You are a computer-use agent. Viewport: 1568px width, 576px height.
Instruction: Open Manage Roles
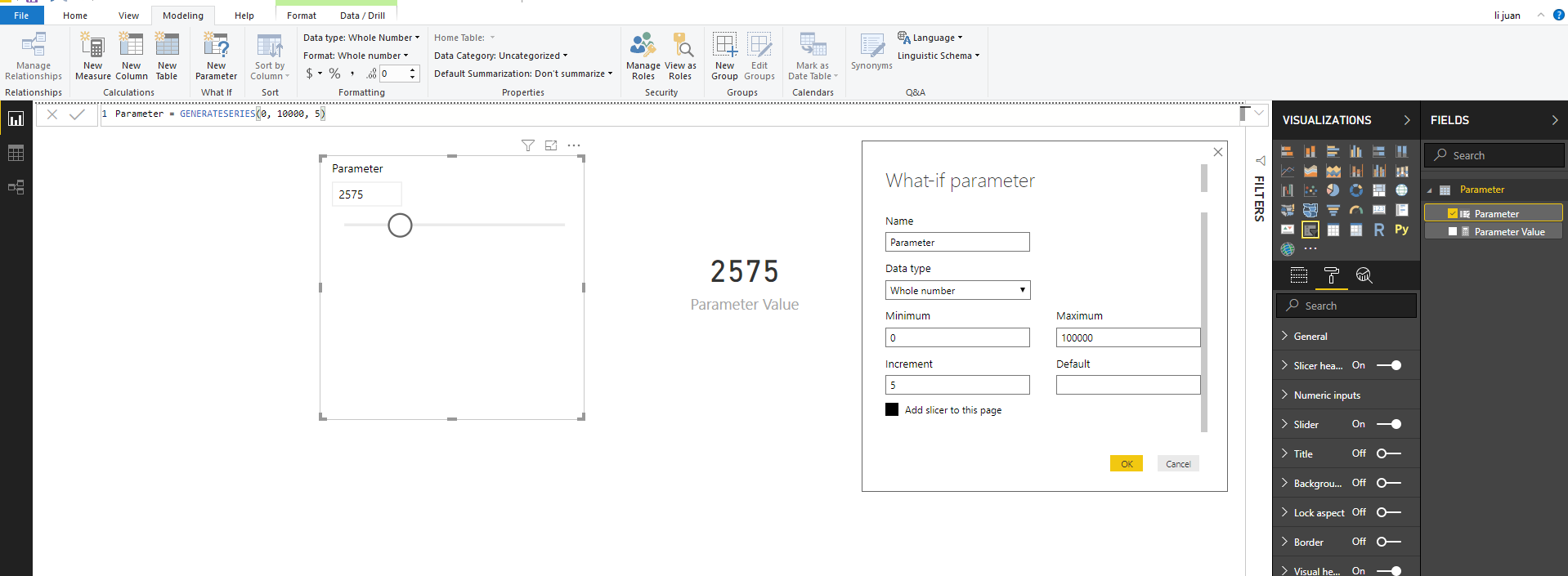click(x=643, y=56)
